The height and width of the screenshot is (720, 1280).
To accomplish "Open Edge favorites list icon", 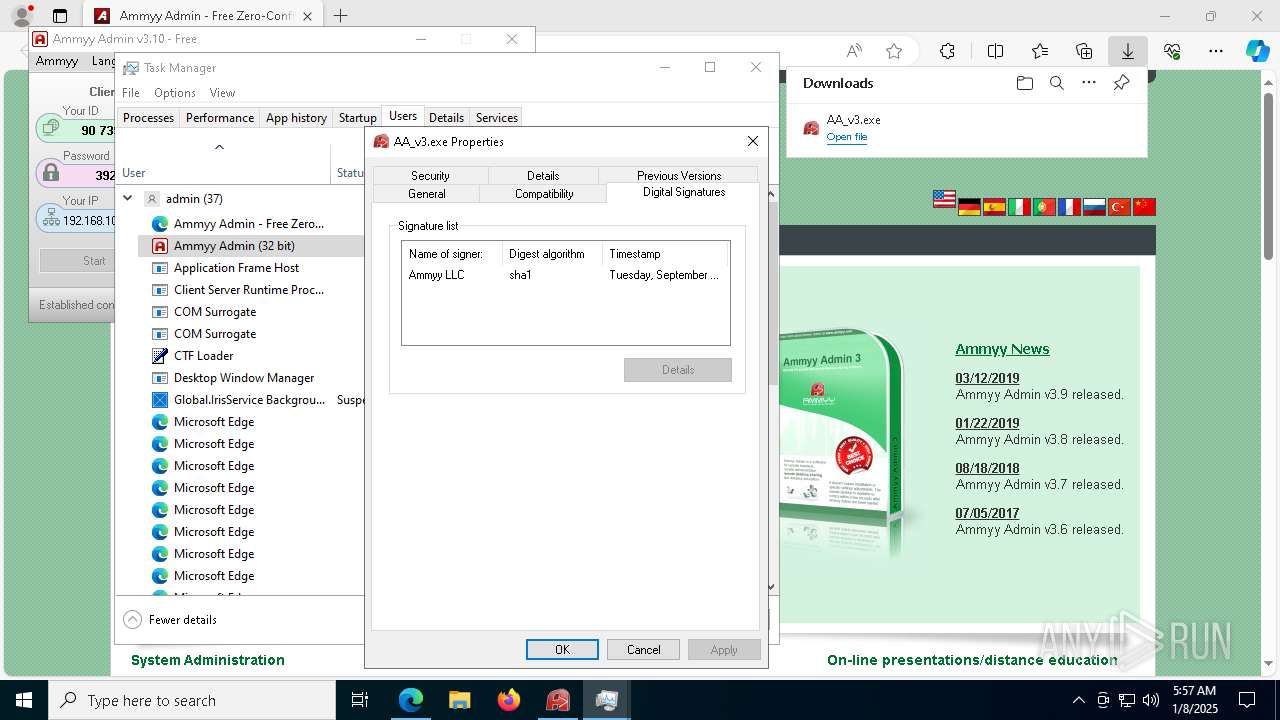I will point(1040,51).
